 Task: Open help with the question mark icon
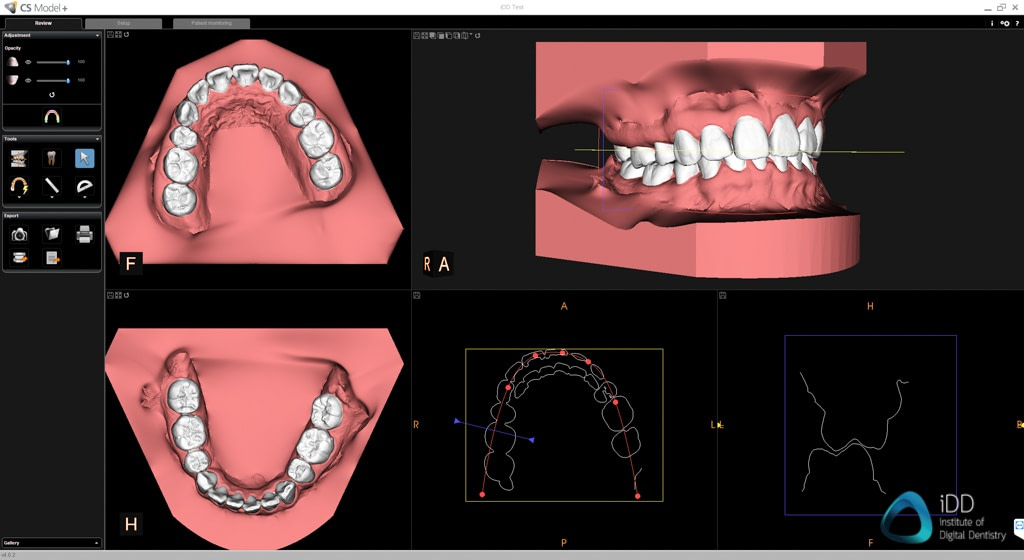[x=1017, y=23]
